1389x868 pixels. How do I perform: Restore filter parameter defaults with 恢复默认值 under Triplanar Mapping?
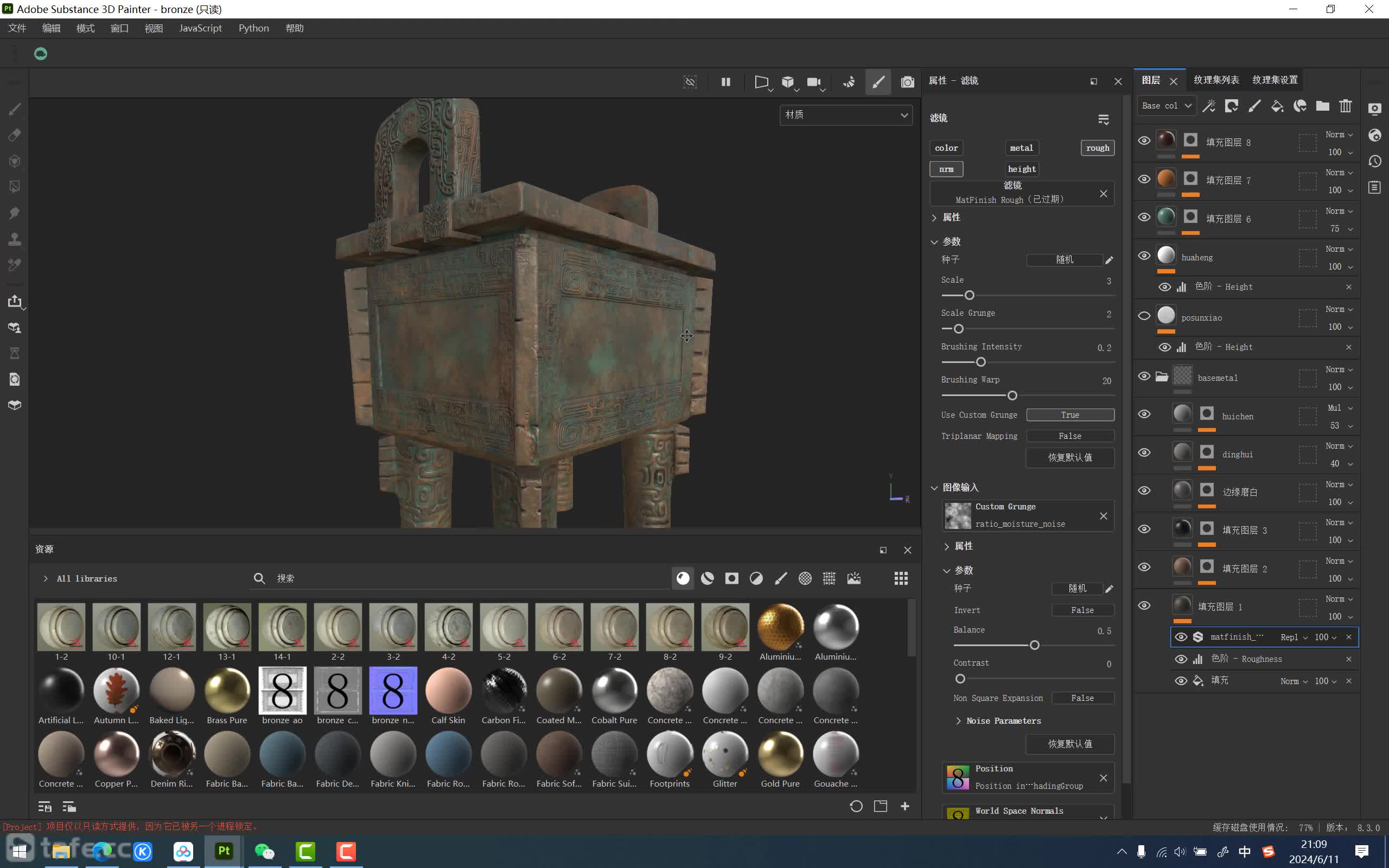1070,457
